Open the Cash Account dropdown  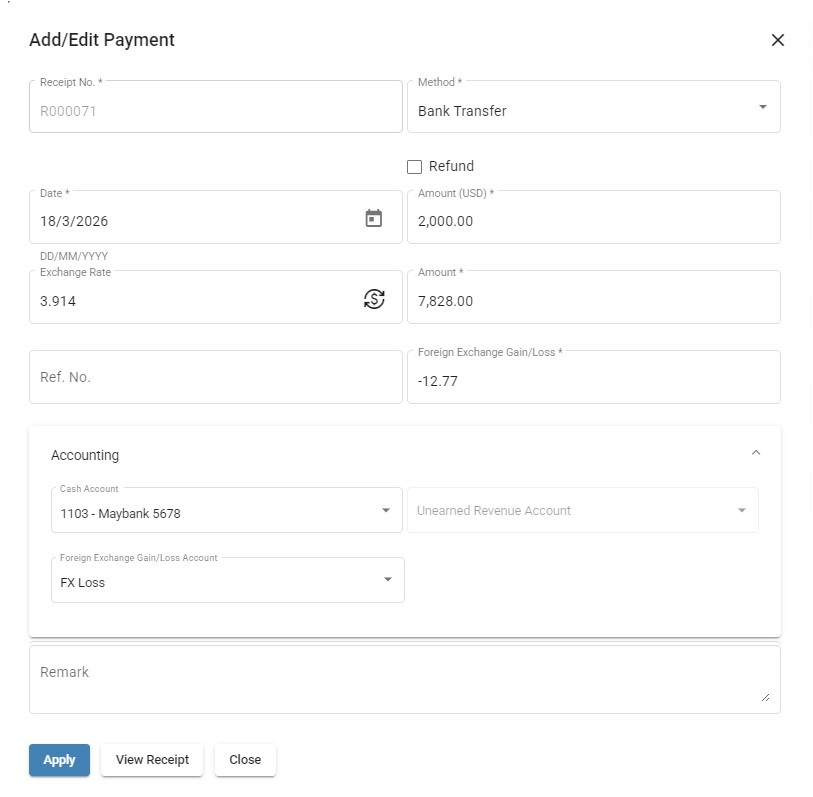coord(227,510)
